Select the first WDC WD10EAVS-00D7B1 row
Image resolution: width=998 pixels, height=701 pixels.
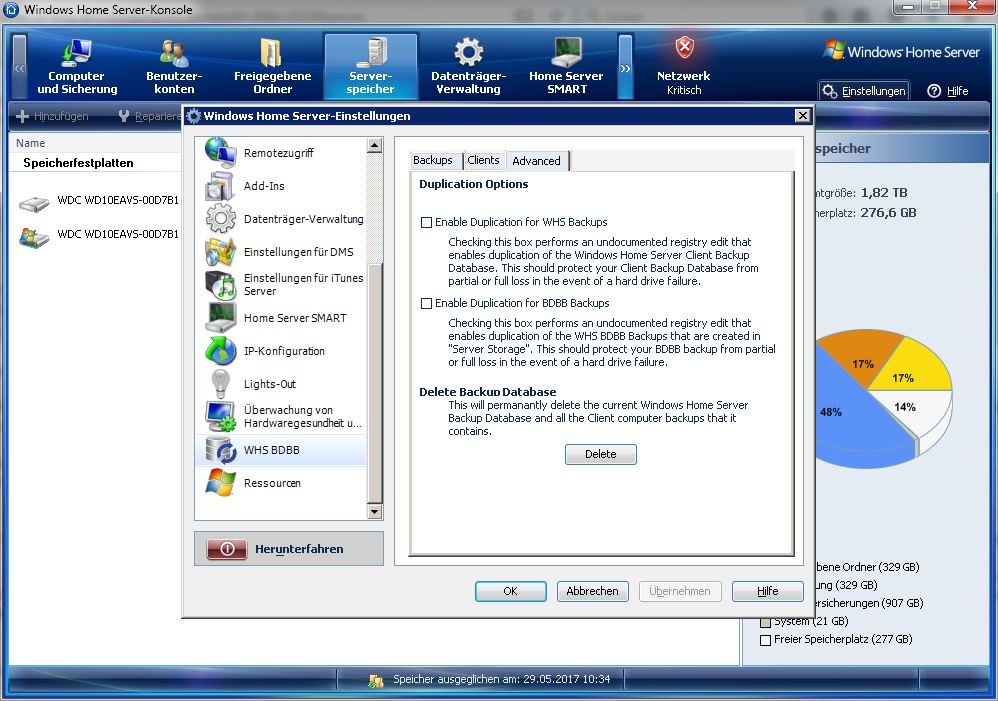[99, 201]
